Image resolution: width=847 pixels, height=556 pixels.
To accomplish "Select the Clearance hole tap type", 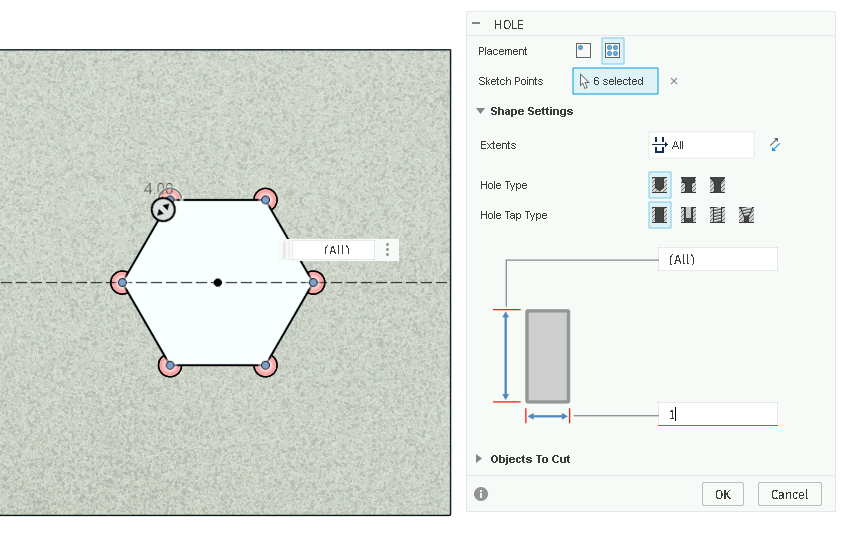I will point(688,215).
